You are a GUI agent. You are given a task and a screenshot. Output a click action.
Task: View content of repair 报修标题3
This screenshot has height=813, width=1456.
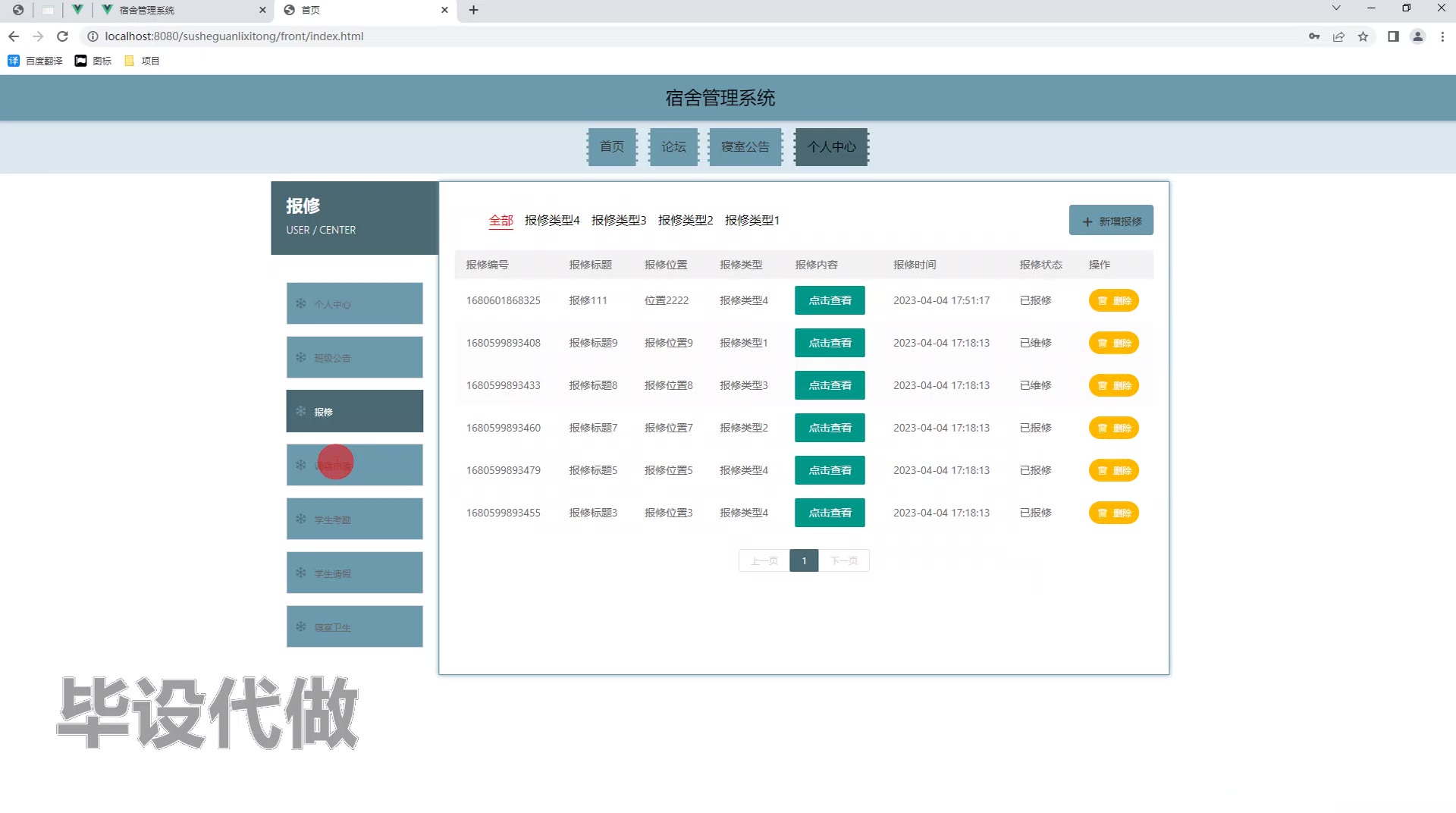(x=830, y=513)
